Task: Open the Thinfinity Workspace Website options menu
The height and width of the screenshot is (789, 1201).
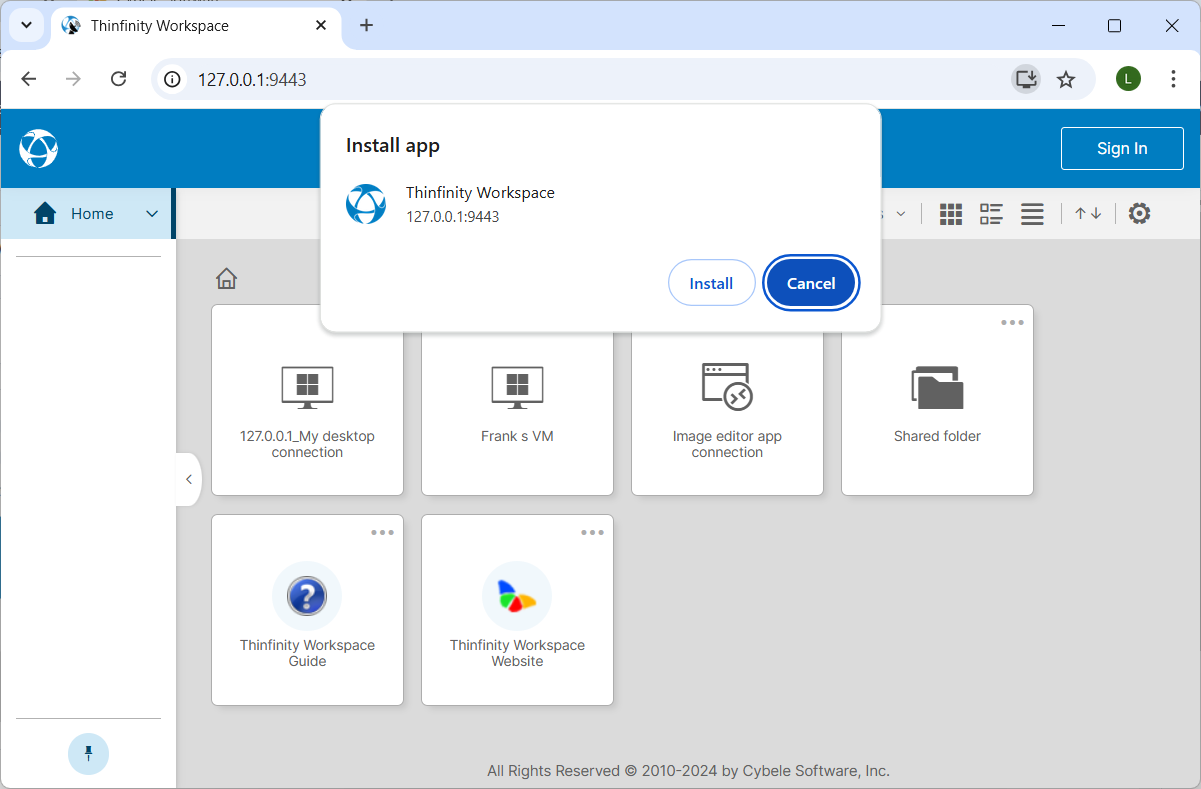Action: click(x=592, y=533)
